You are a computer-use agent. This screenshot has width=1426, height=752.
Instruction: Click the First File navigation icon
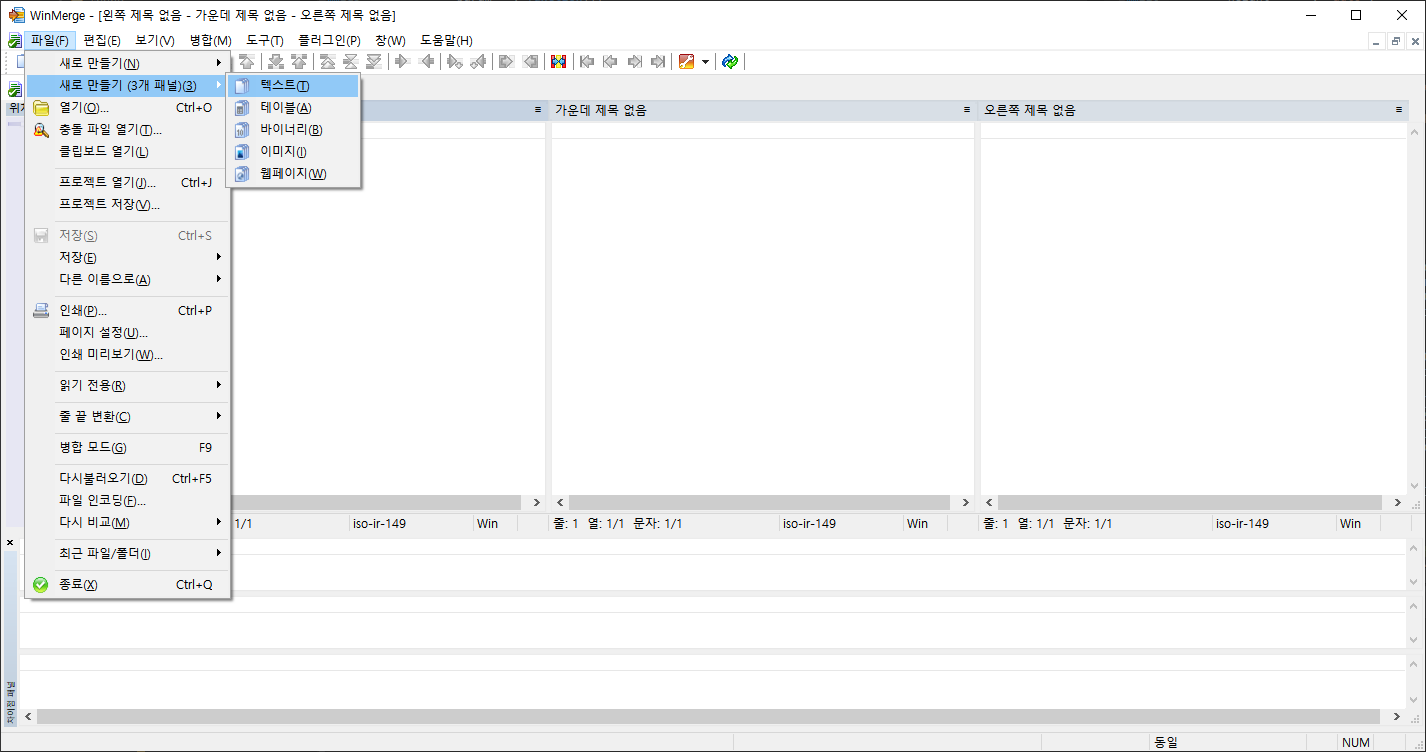(587, 62)
